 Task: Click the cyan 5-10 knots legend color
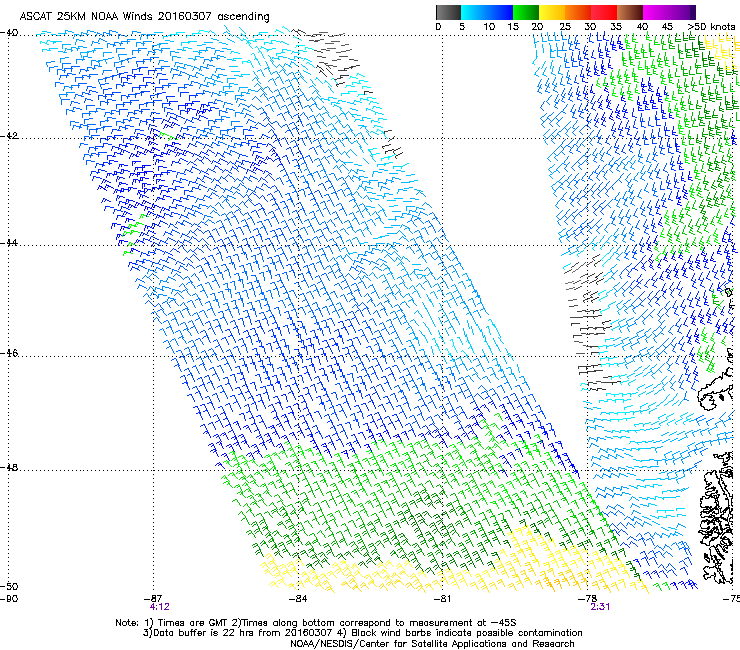[x=474, y=12]
